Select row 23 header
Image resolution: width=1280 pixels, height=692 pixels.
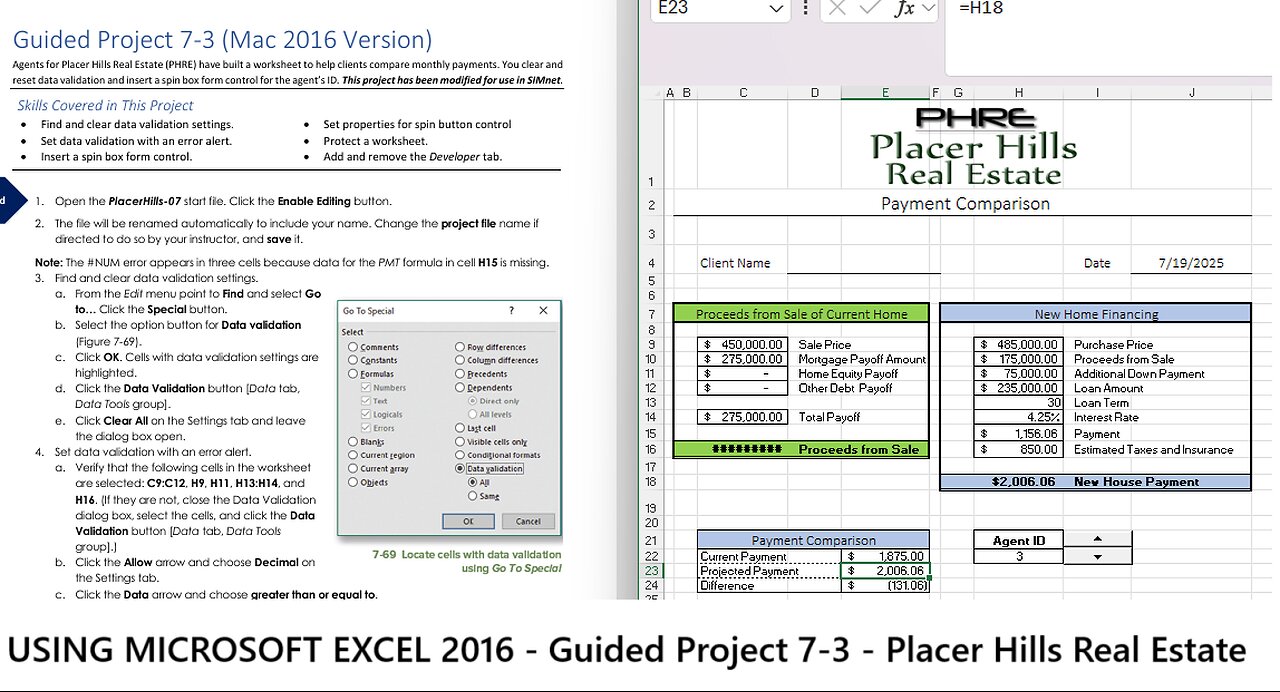(652, 571)
